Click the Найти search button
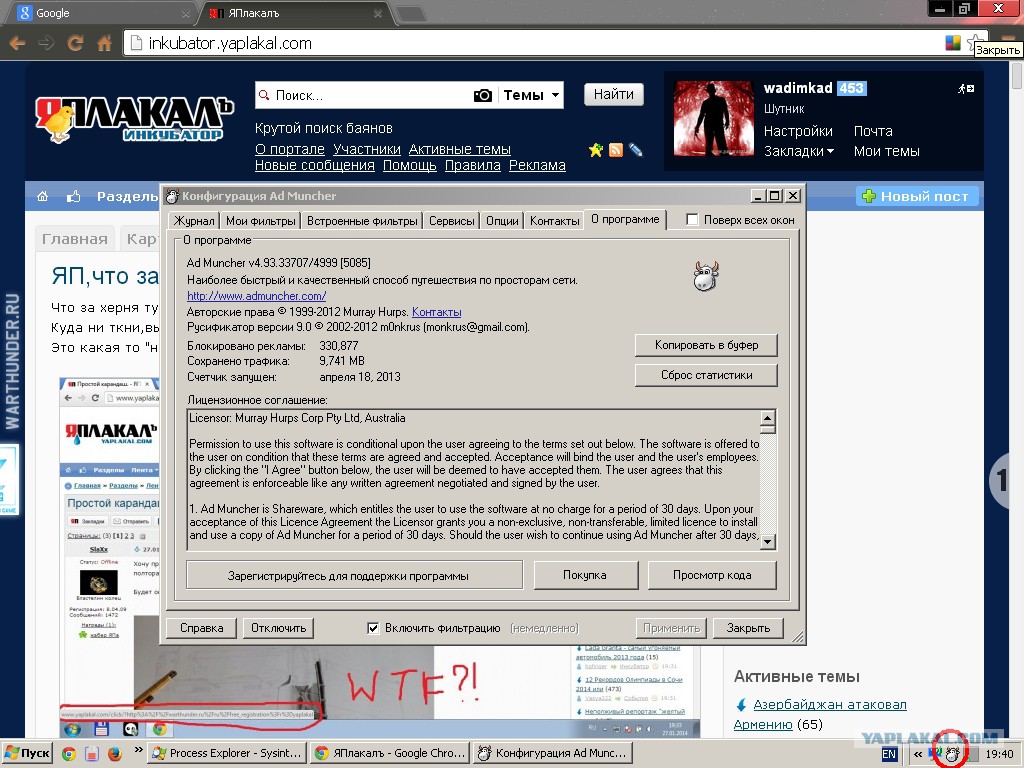 click(613, 94)
